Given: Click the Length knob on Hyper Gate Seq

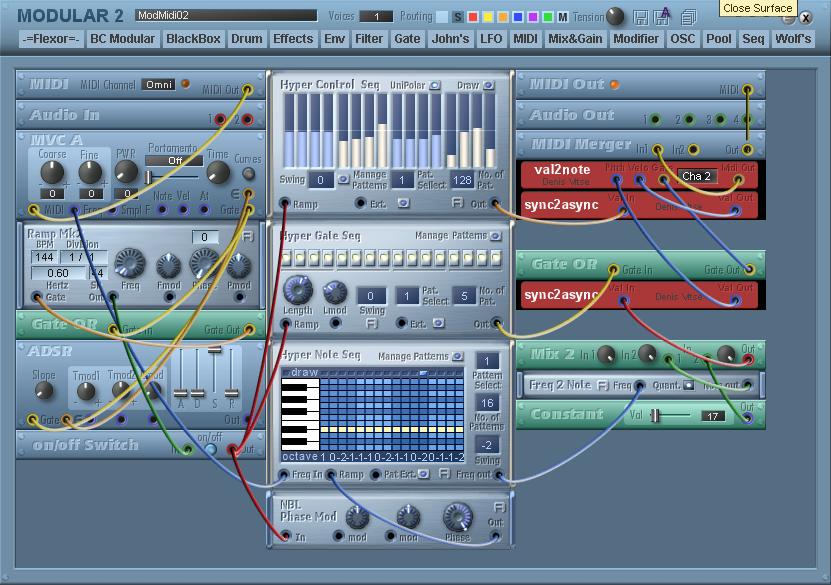Looking at the screenshot, I should click(x=298, y=291).
